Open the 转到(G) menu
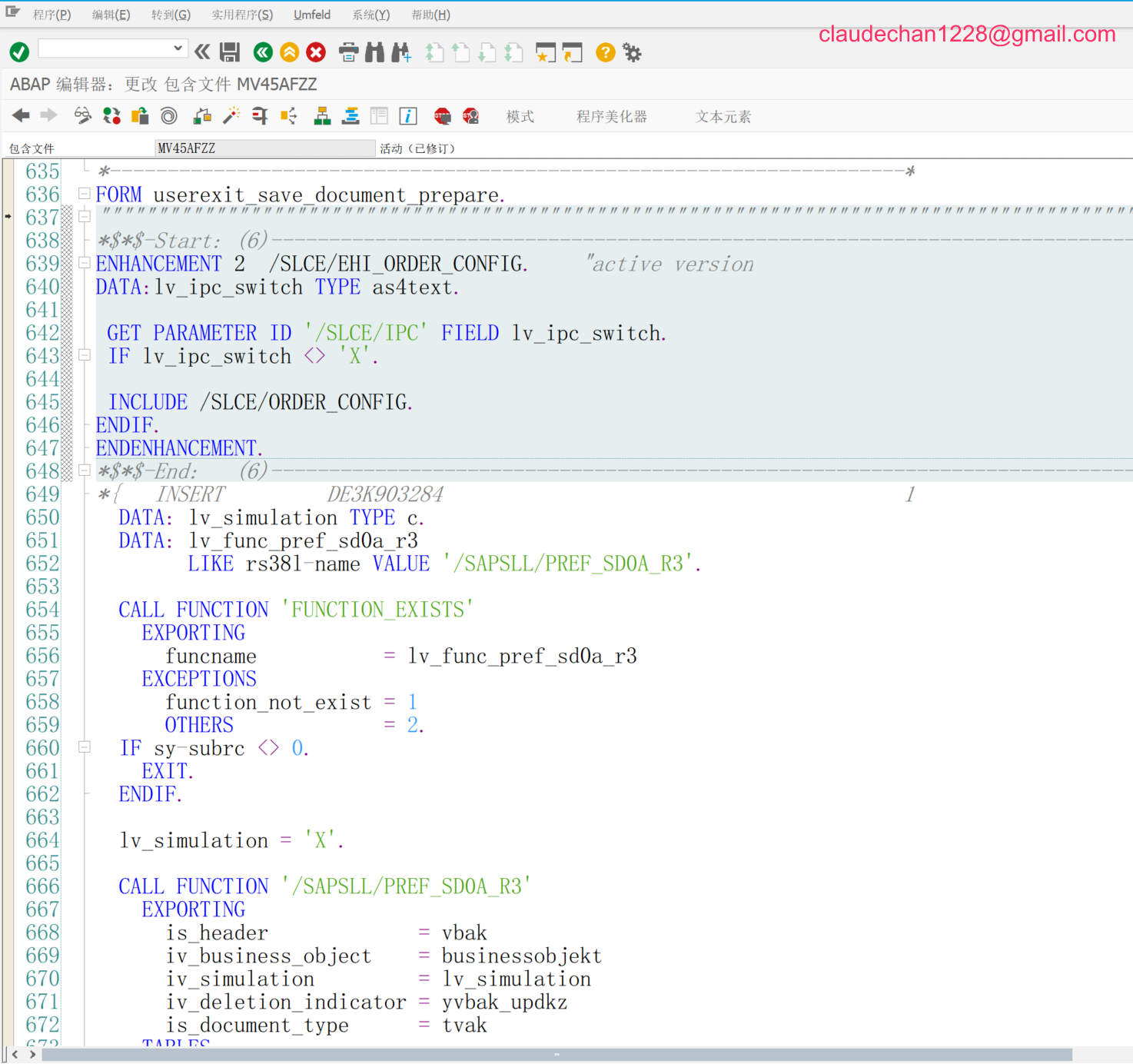The height and width of the screenshot is (1064, 1133). 170,14
